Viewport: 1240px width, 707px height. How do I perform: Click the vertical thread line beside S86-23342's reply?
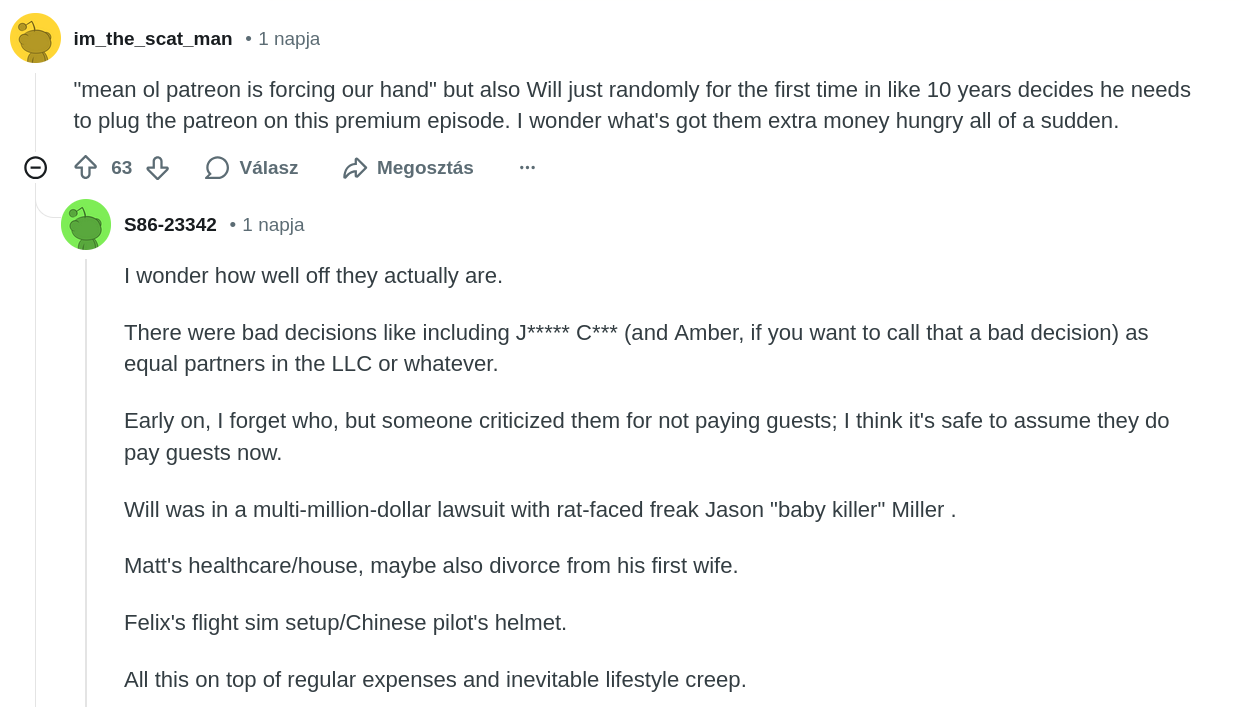tap(86, 480)
